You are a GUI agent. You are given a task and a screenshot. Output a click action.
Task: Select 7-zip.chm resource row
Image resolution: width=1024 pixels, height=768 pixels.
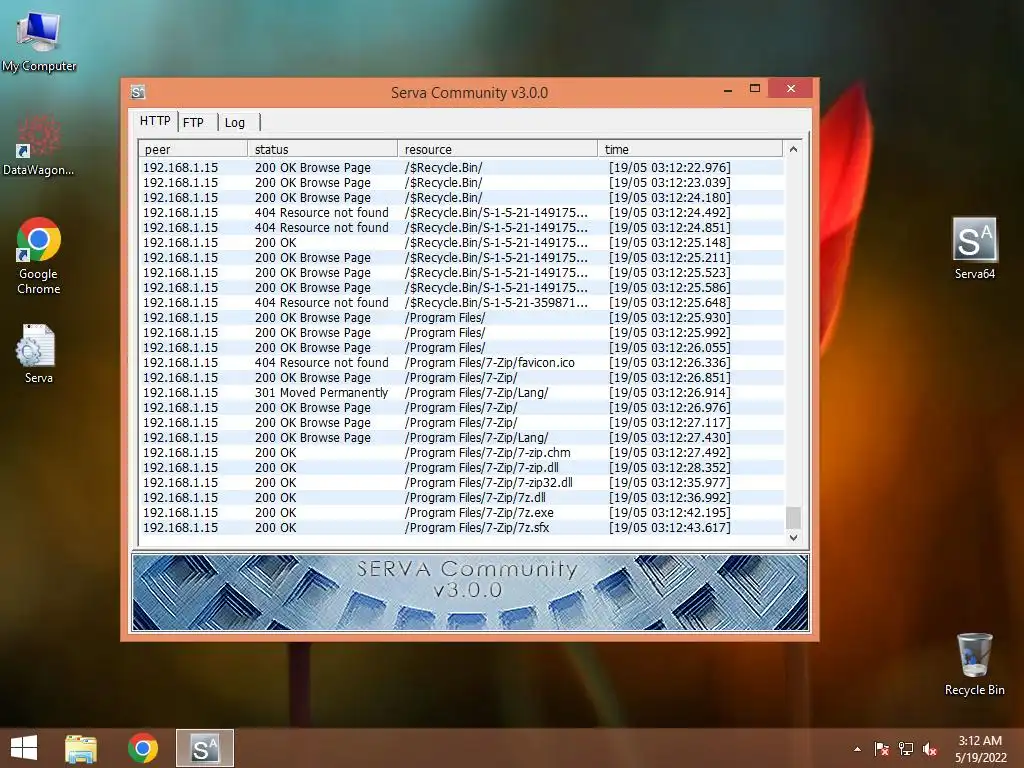pyautogui.click(x=462, y=453)
